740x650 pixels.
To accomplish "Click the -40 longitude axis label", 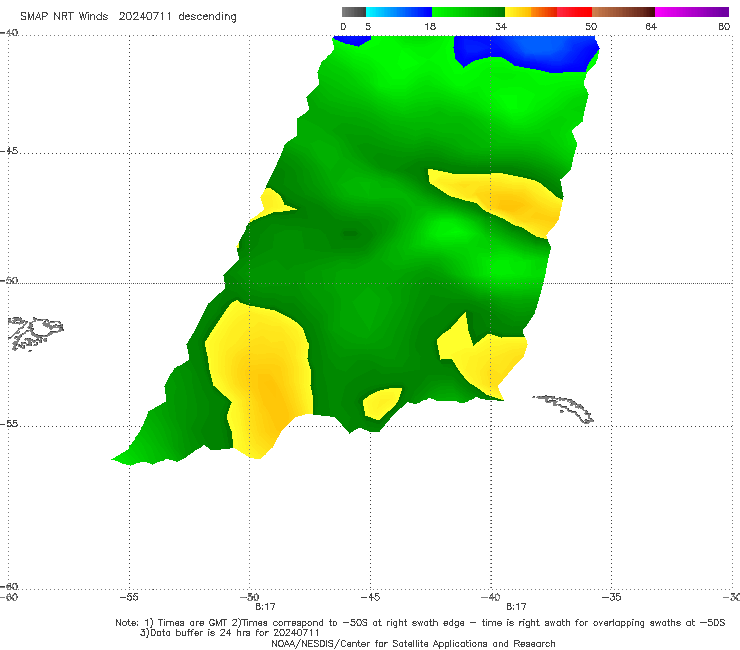I will [x=490, y=597].
